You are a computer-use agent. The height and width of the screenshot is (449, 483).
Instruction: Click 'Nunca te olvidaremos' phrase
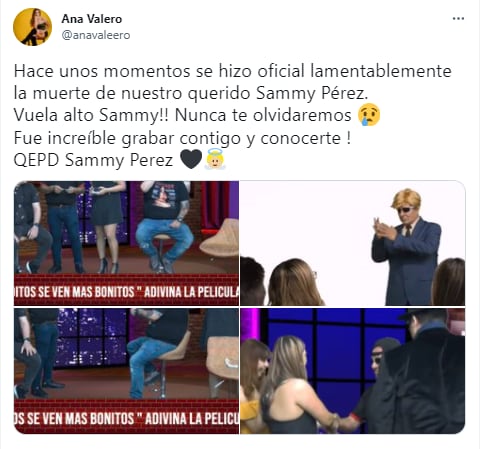pyautogui.click(x=263, y=115)
